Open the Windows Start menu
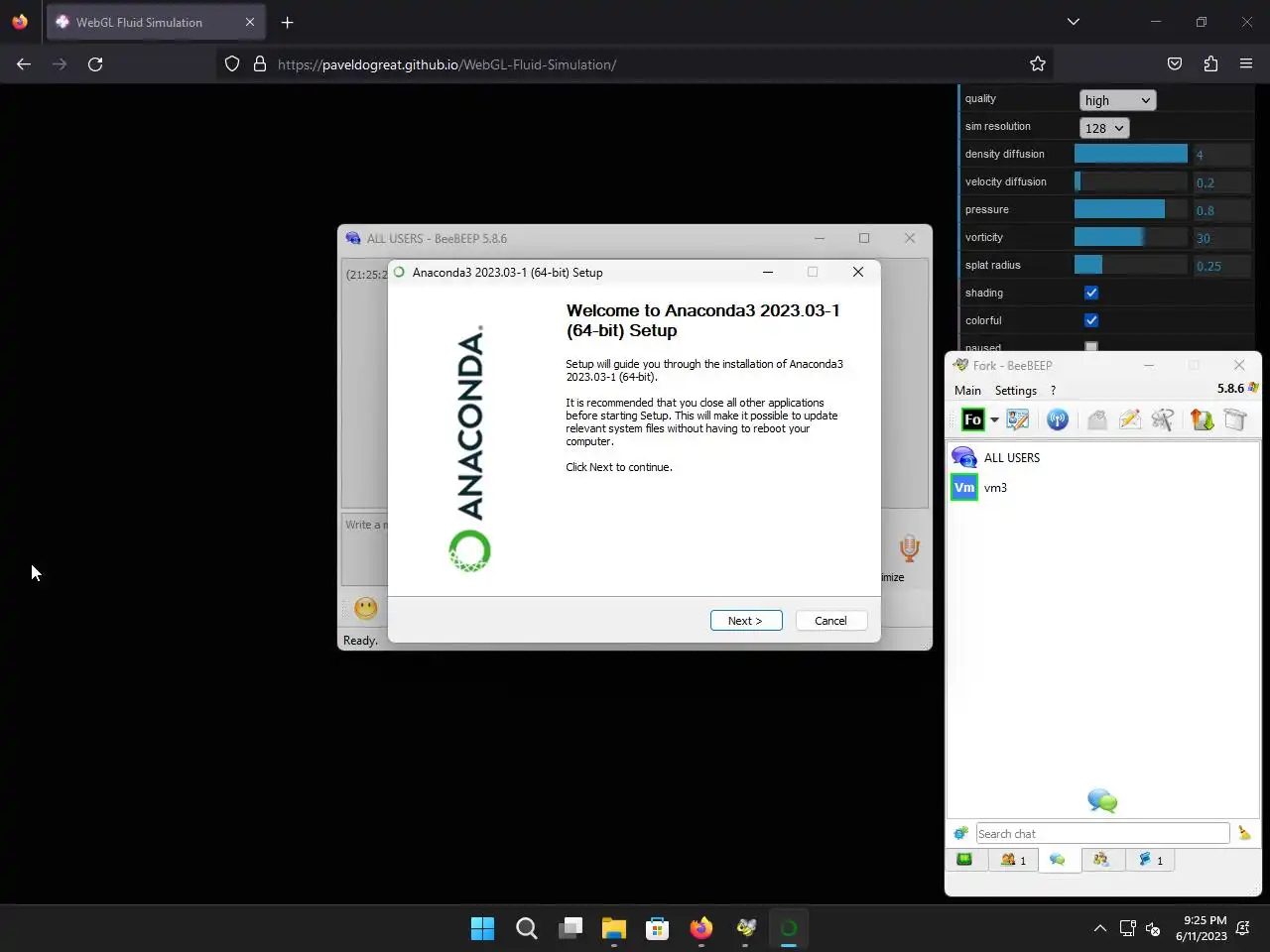1270x952 pixels. pyautogui.click(x=482, y=928)
